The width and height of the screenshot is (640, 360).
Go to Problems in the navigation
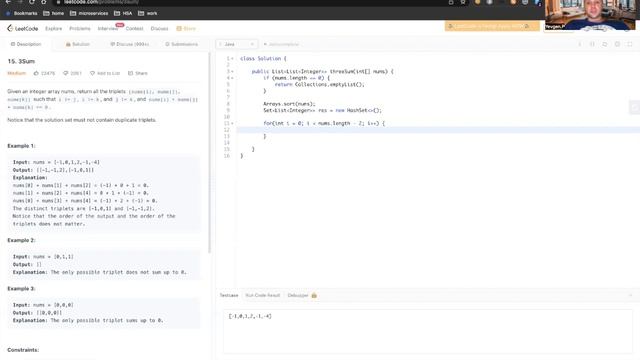(x=80, y=29)
